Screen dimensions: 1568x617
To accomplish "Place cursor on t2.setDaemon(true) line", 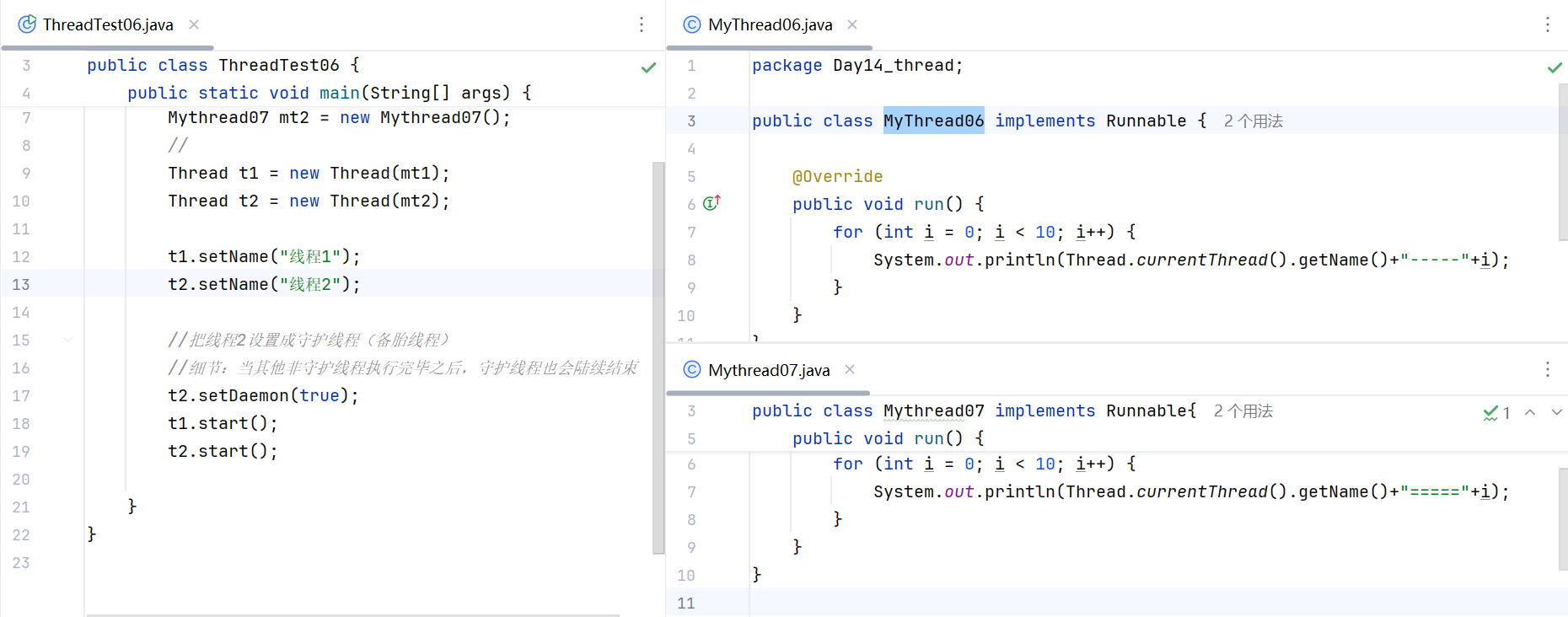I will click(263, 395).
